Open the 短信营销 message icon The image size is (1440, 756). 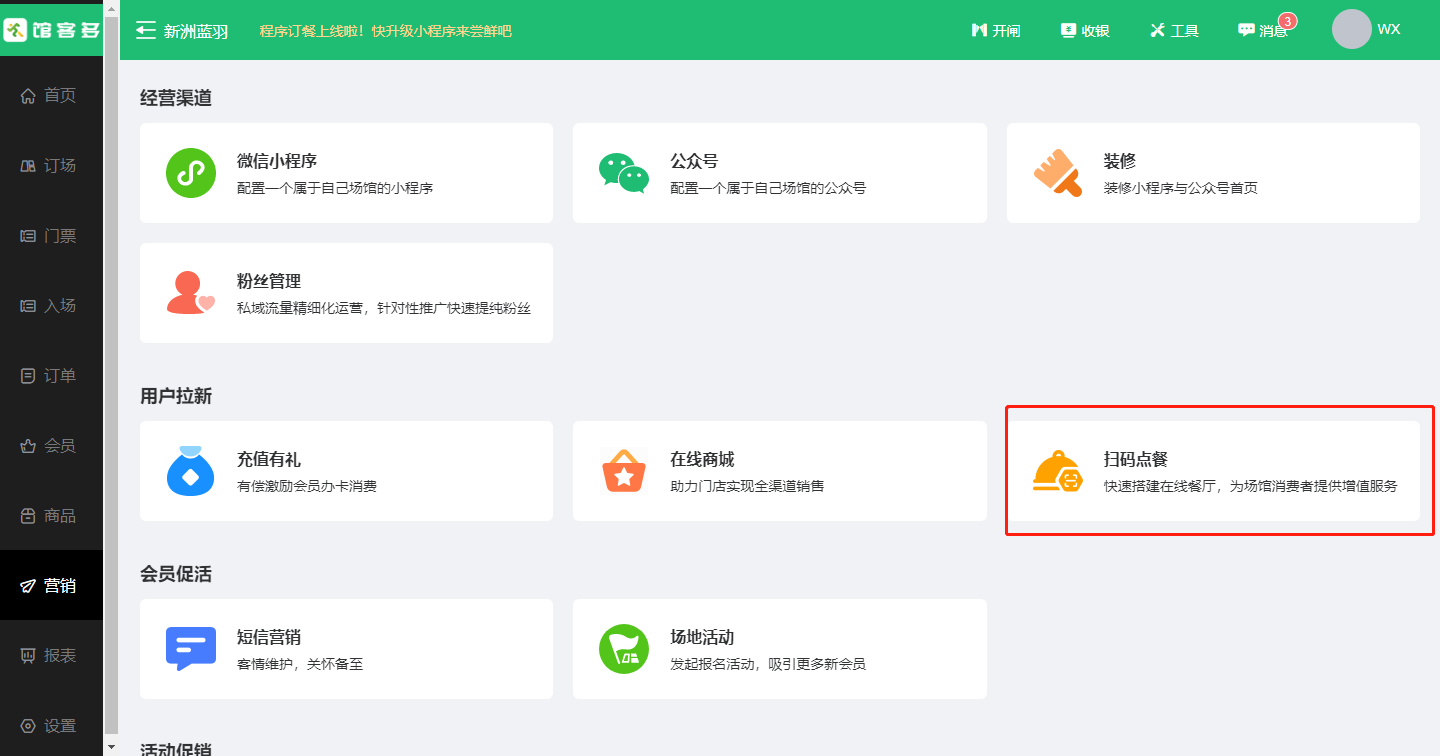coord(191,649)
